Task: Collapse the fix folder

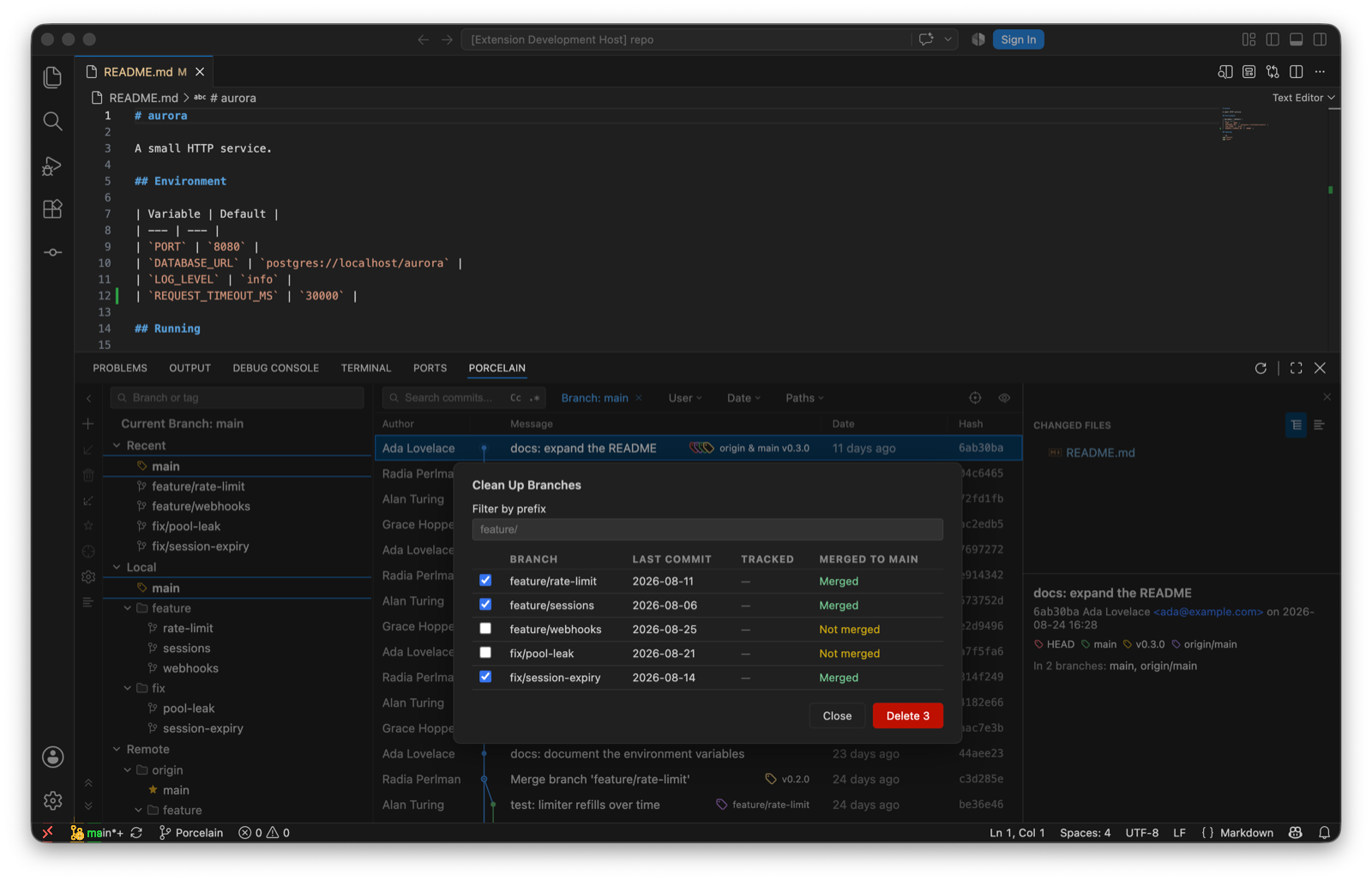Action: coord(128,688)
